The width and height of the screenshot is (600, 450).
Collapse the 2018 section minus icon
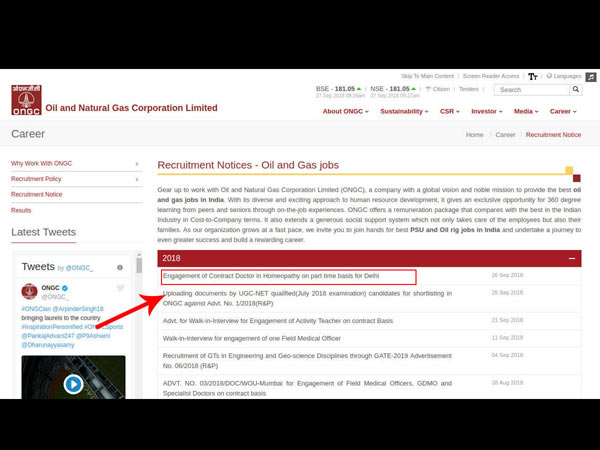click(572, 259)
